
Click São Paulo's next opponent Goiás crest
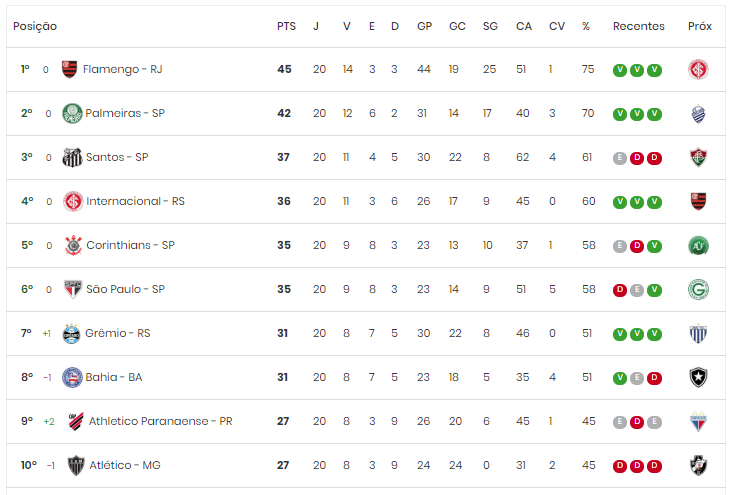pyautogui.click(x=698, y=289)
